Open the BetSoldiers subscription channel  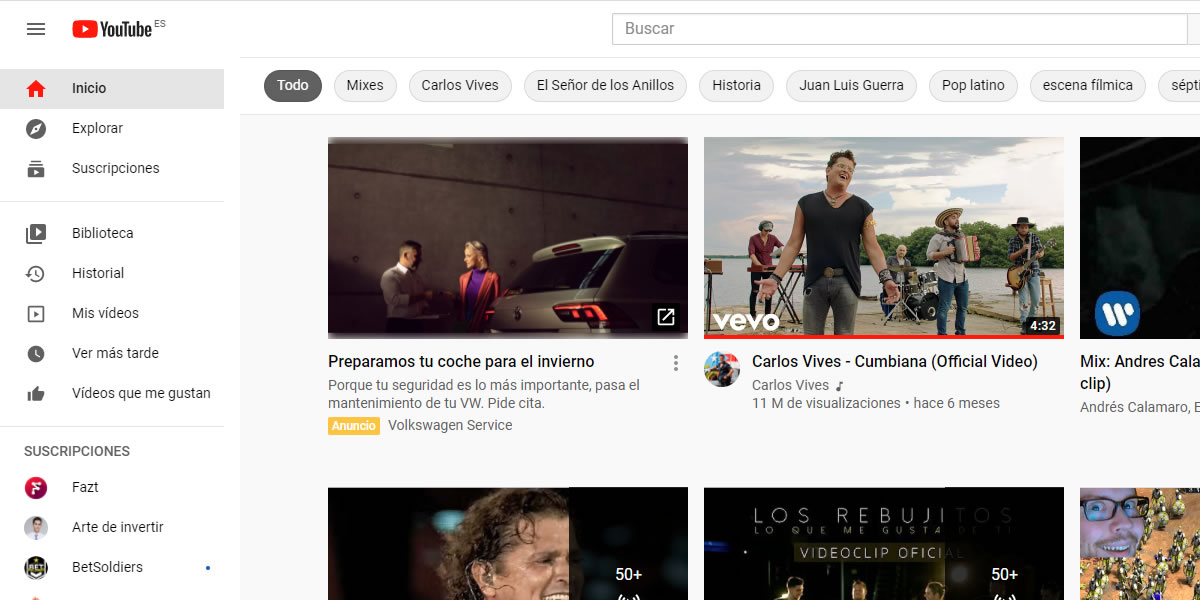[x=112, y=567]
